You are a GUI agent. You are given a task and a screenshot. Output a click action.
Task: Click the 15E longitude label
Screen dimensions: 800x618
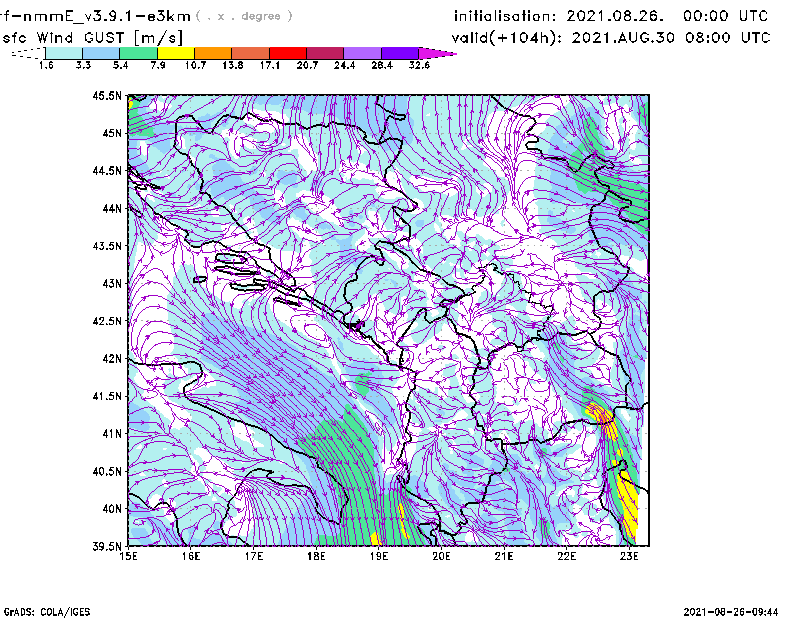coord(128,556)
